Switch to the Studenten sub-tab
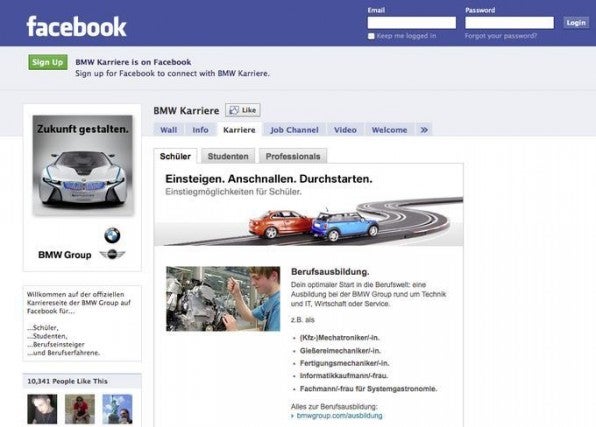Image resolution: width=596 pixels, height=427 pixels. (x=228, y=156)
